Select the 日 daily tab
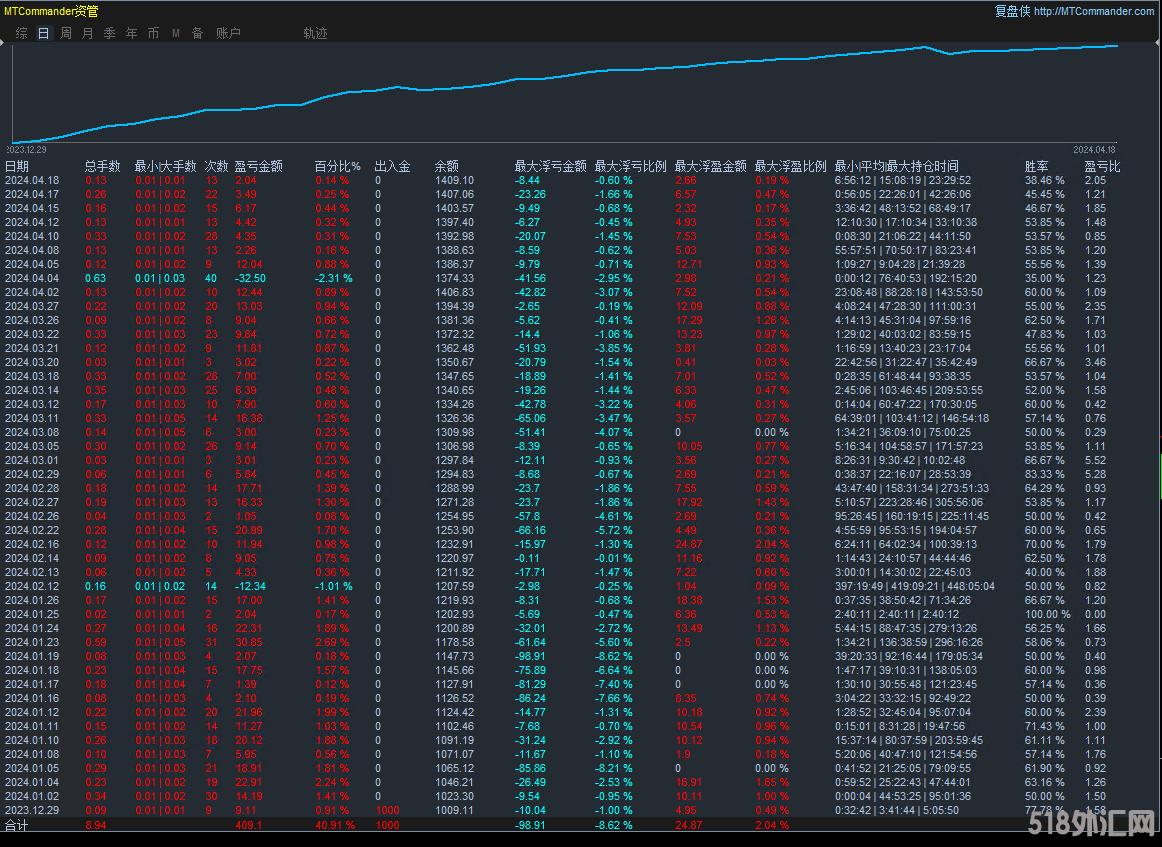 (x=43, y=33)
